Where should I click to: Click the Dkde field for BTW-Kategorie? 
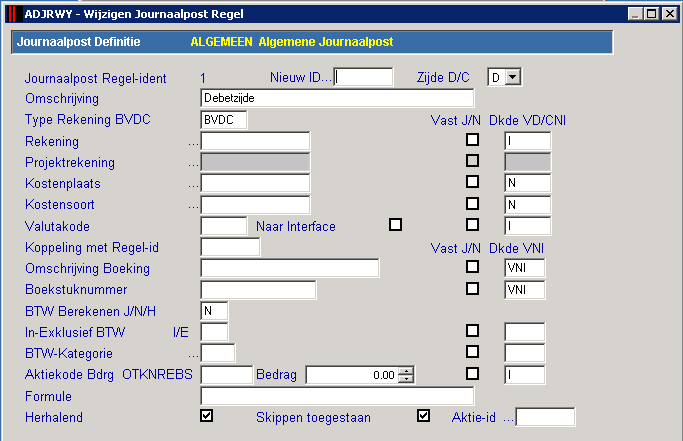[x=524, y=353]
